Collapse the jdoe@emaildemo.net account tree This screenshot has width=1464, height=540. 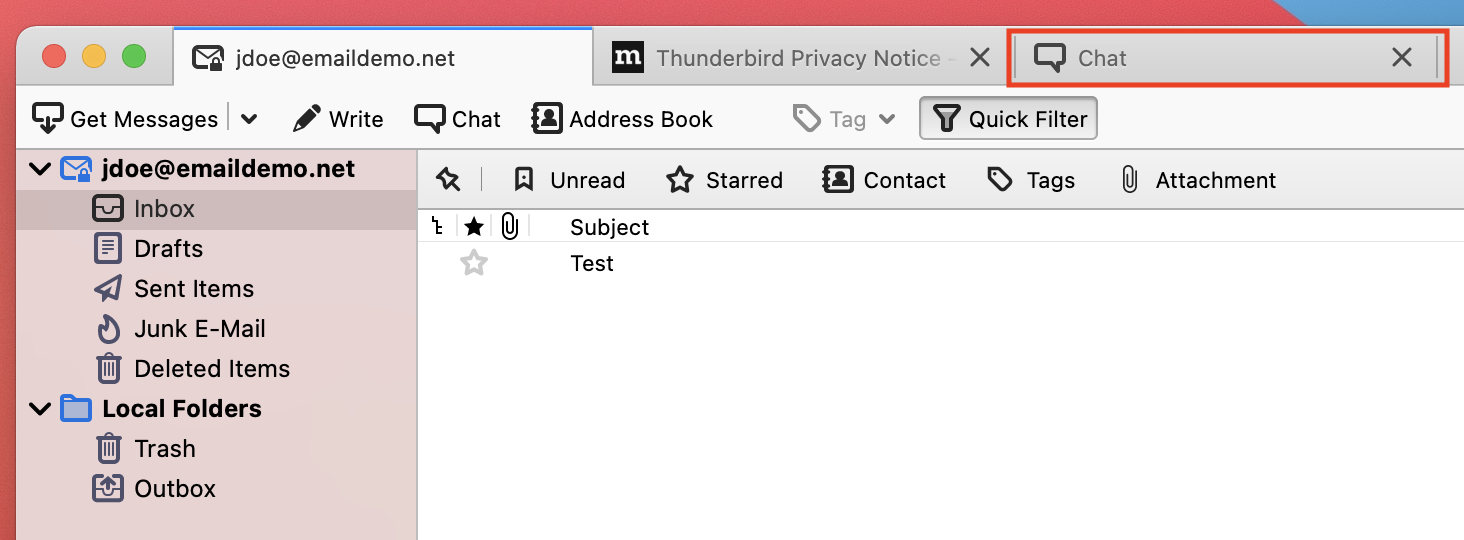(x=40, y=169)
